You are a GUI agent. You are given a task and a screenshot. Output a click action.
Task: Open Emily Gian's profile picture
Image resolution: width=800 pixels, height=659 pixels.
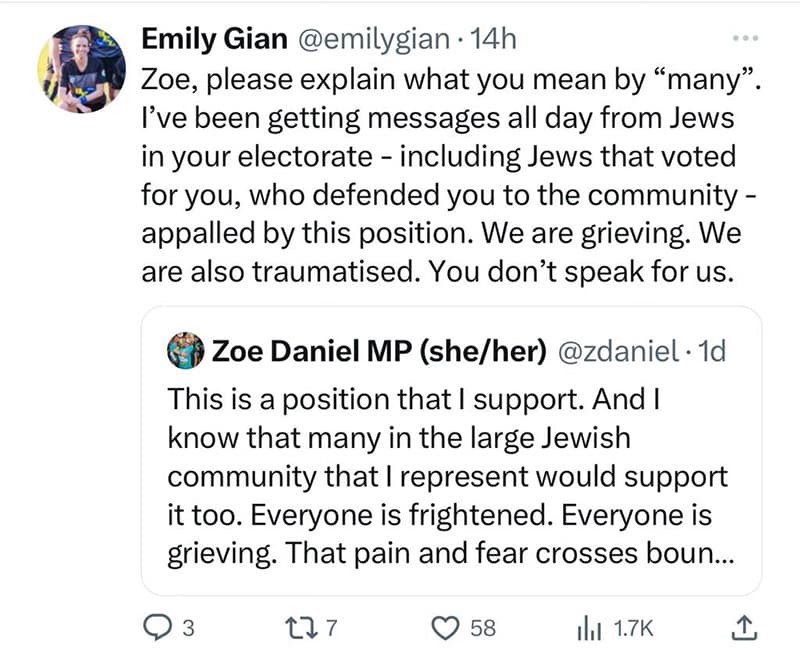[x=82, y=69]
